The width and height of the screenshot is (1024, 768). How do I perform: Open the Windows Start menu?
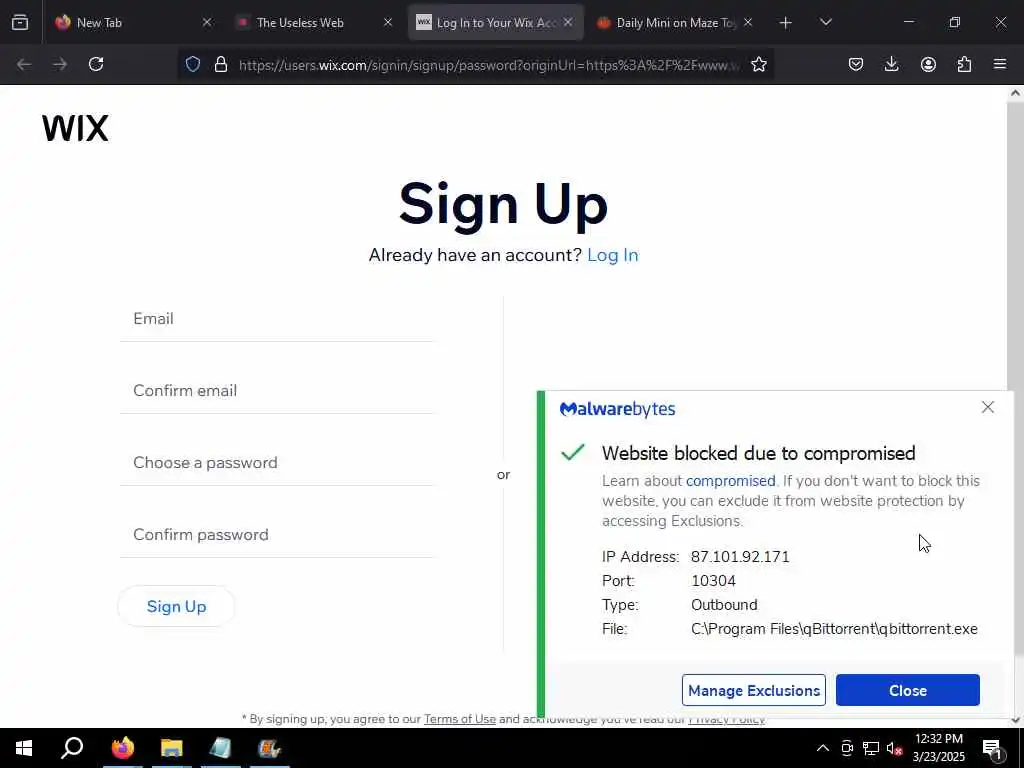pyautogui.click(x=24, y=748)
